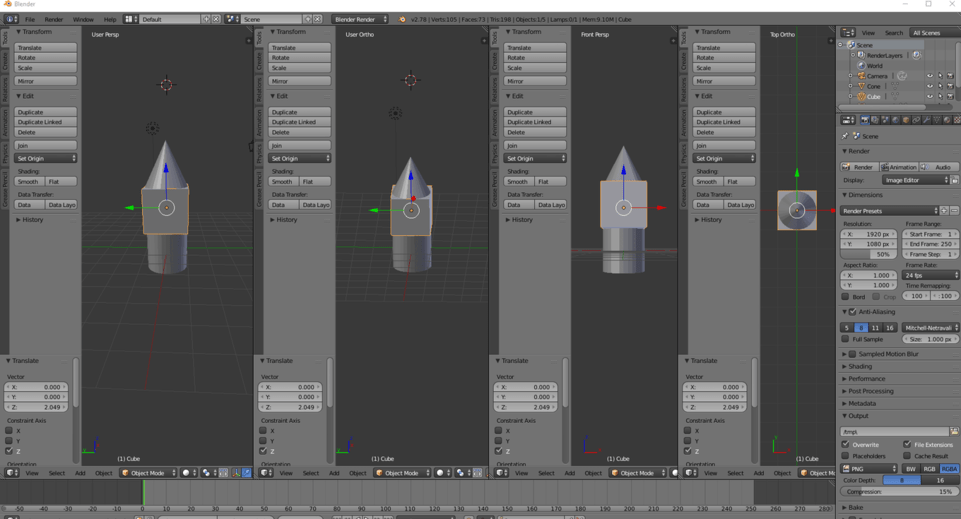961x519 pixels.
Task: Toggle Z constraint axis checkbox in first panel
Action: pos(9,451)
